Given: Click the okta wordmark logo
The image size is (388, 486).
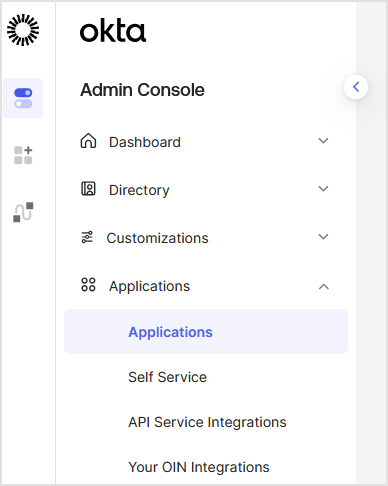Looking at the screenshot, I should tap(113, 31).
